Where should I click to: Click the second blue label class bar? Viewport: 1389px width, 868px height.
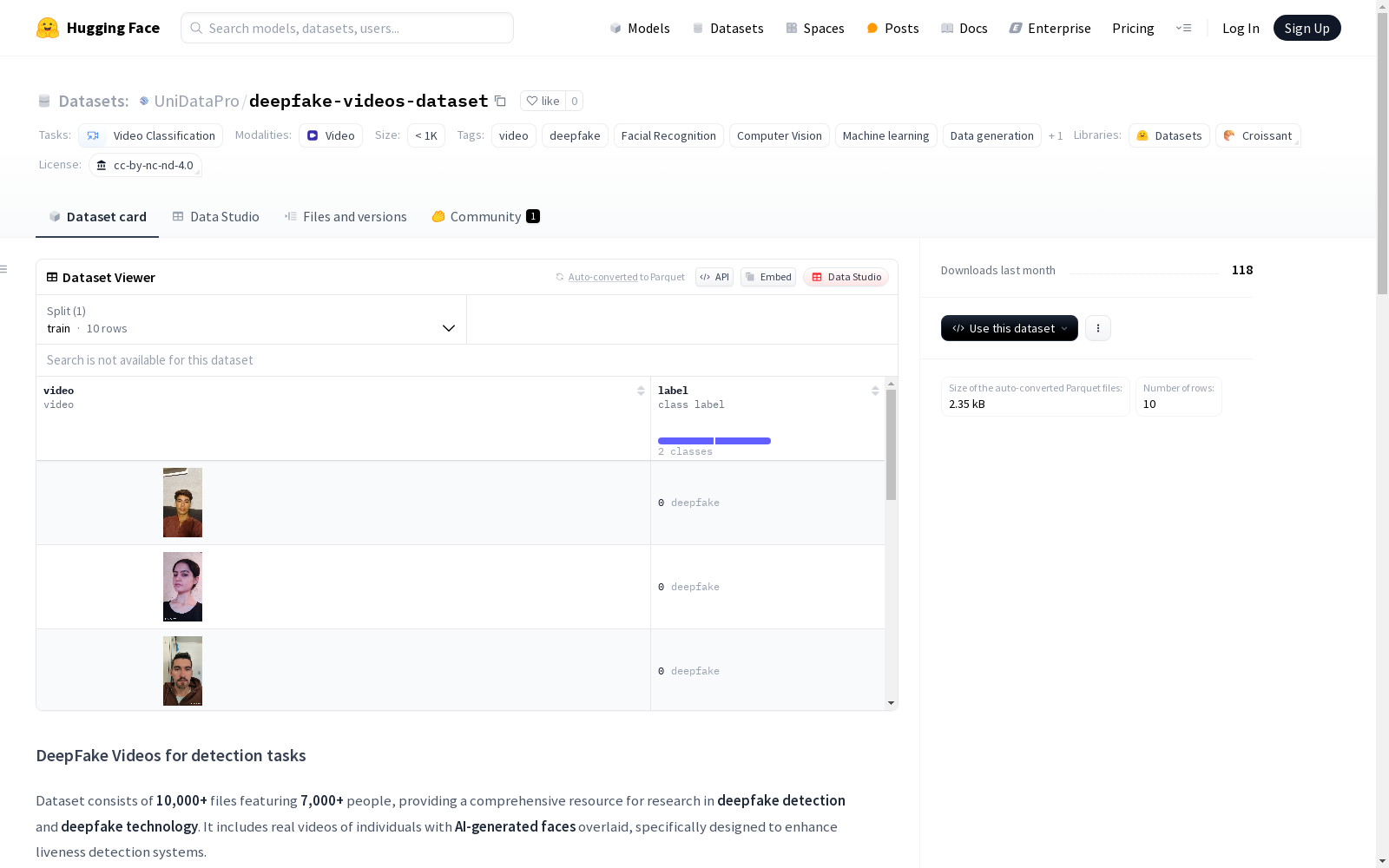pos(743,441)
